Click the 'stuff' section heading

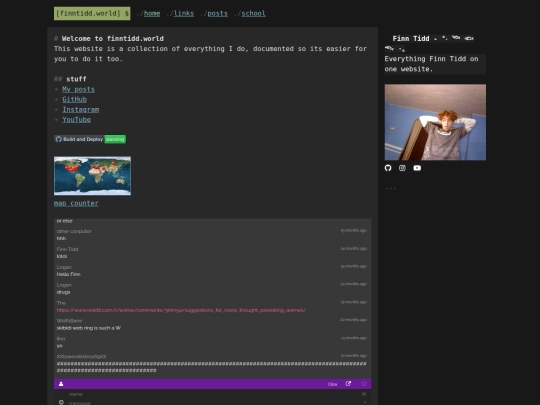pos(76,79)
